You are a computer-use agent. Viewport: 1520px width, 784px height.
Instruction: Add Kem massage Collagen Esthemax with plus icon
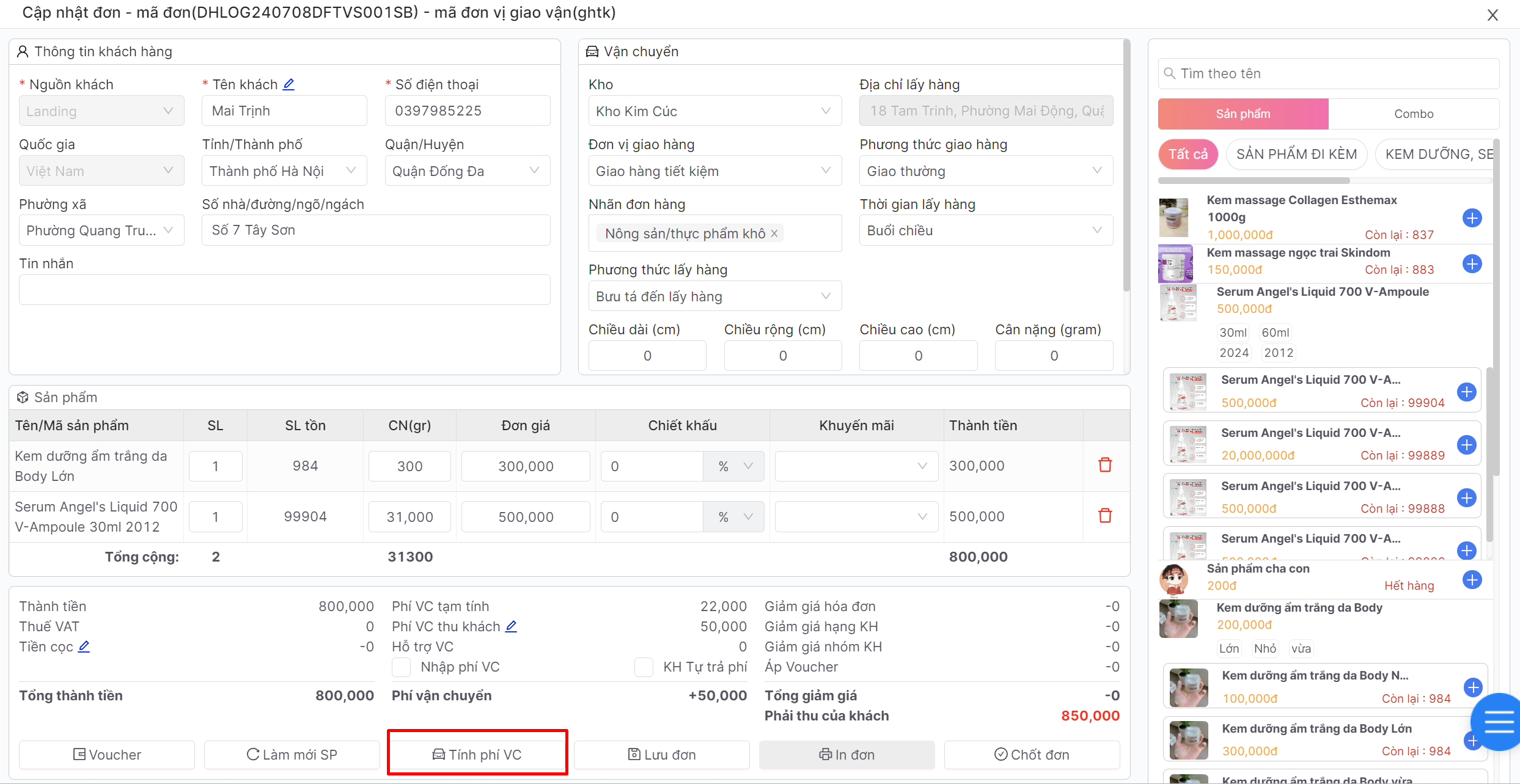tap(1472, 218)
